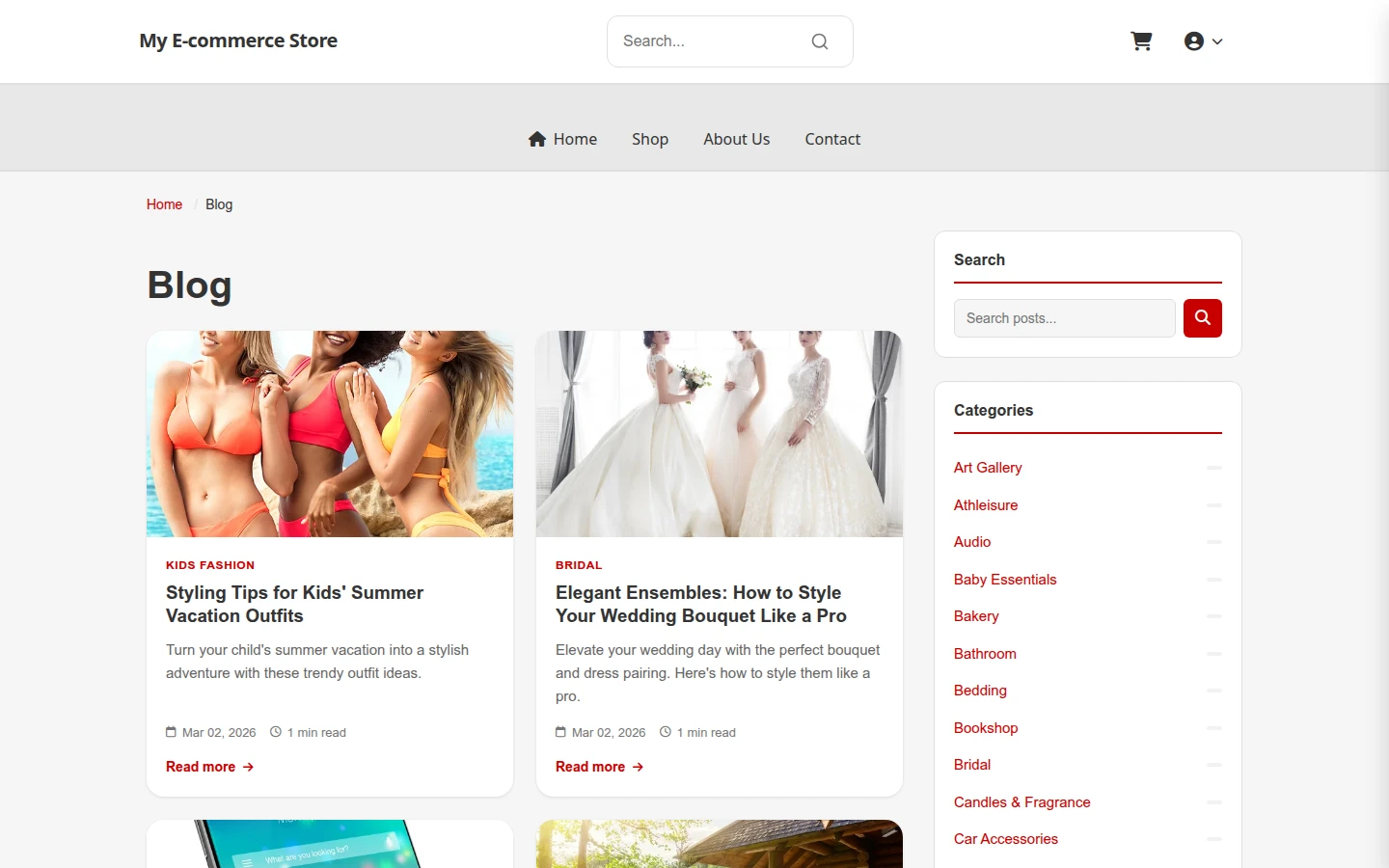The image size is (1389, 868).
Task: Expand the dash next to Athleisure
Action: pos(1214,505)
